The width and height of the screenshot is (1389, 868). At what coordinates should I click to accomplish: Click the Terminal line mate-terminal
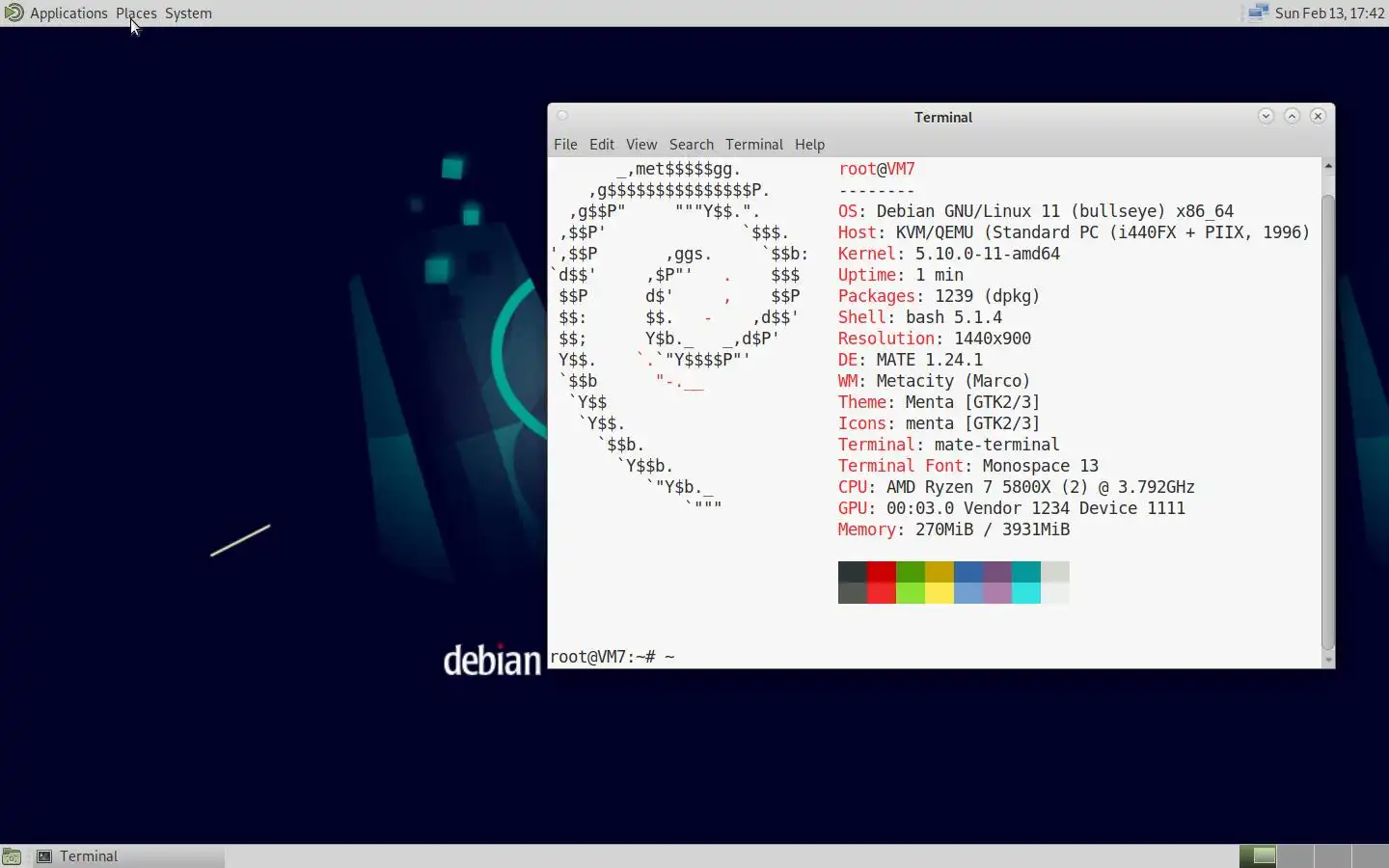pos(949,445)
